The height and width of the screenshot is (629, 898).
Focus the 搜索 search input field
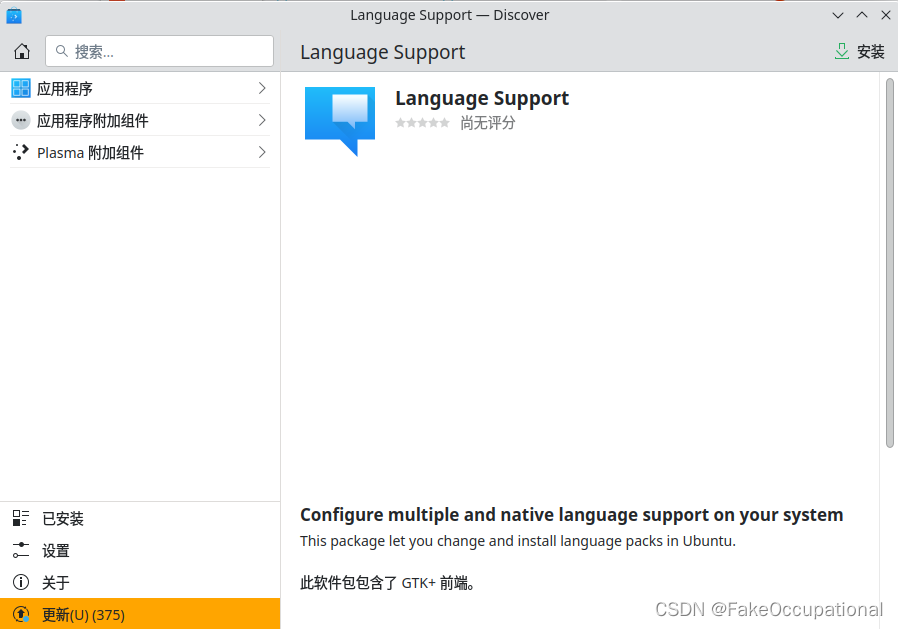[159, 51]
